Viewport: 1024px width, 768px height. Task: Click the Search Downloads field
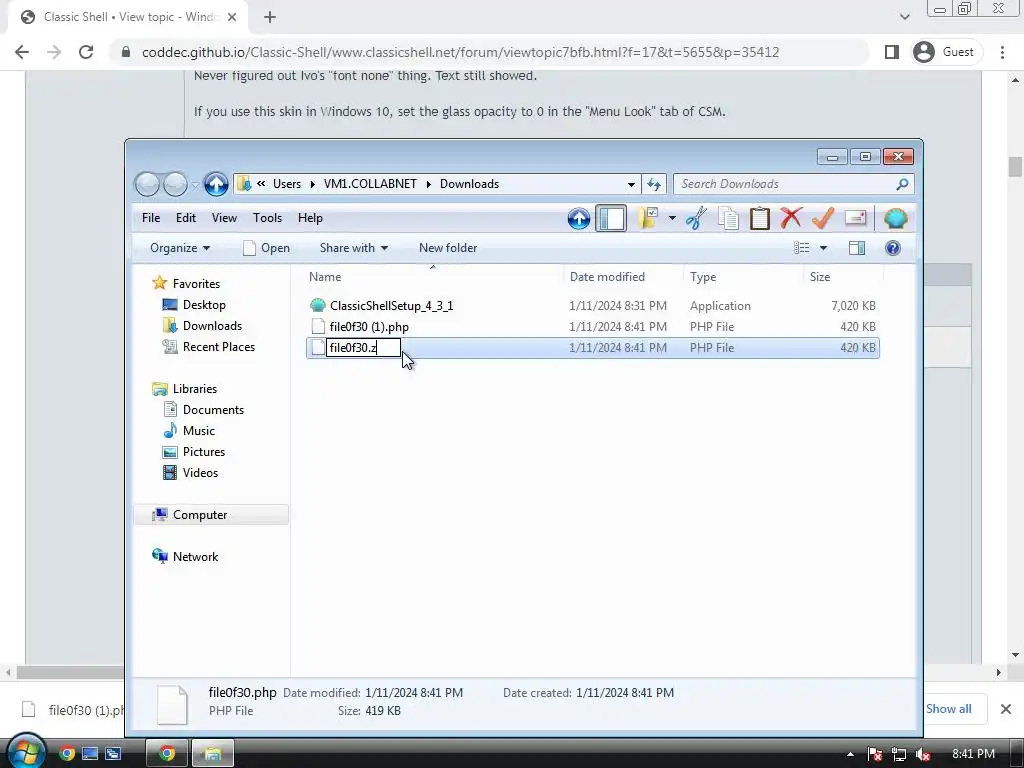click(793, 184)
